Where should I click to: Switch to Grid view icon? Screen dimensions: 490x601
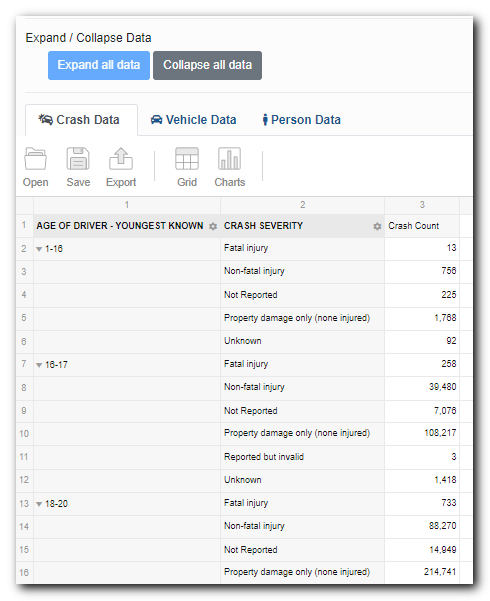point(187,159)
